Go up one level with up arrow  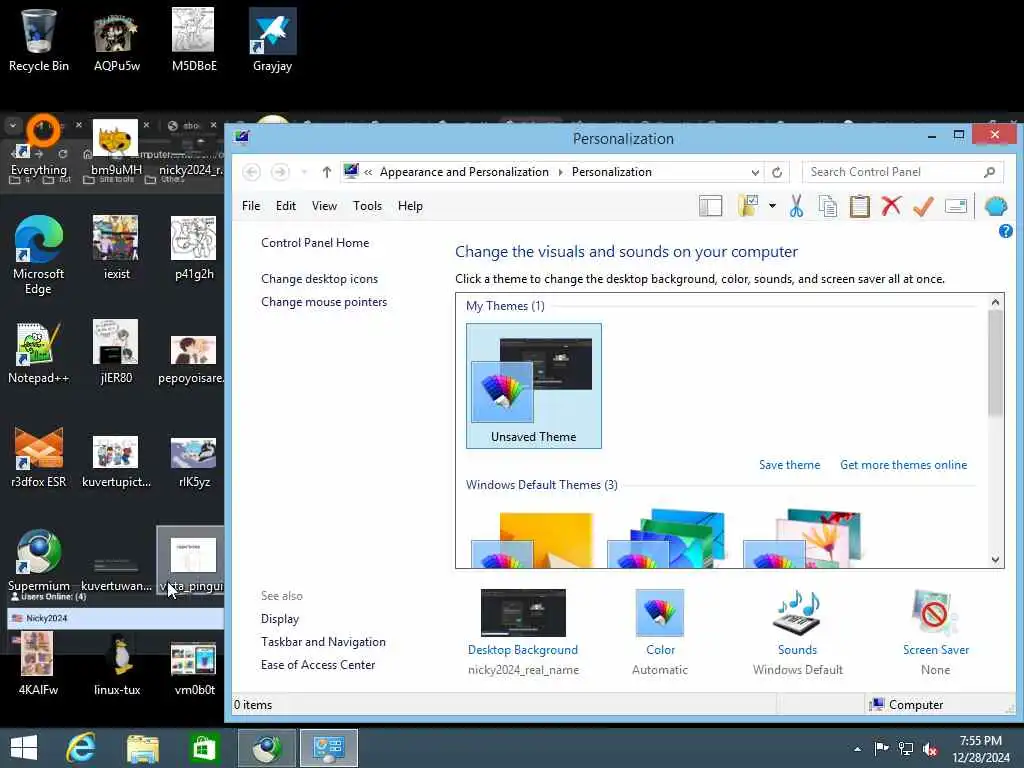pos(327,172)
